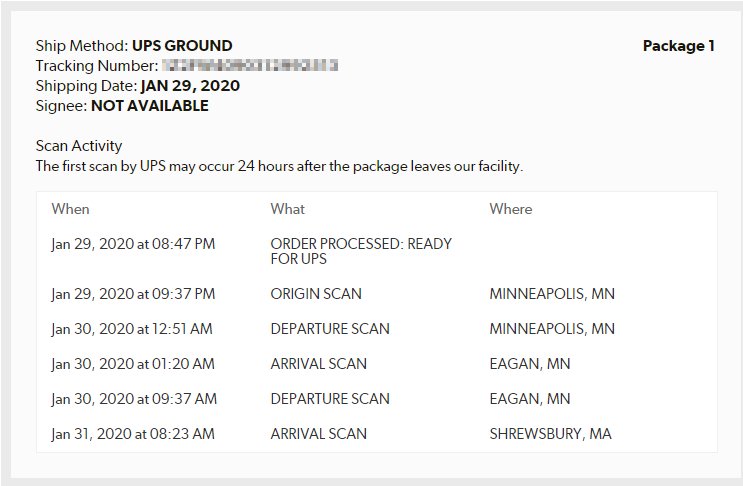Click the blurred tracking number
Image resolution: width=743 pixels, height=486 pixels.
[250, 65]
